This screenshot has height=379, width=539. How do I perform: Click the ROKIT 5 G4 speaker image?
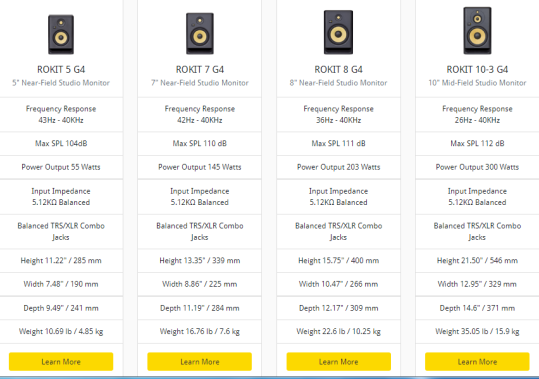tap(61, 34)
